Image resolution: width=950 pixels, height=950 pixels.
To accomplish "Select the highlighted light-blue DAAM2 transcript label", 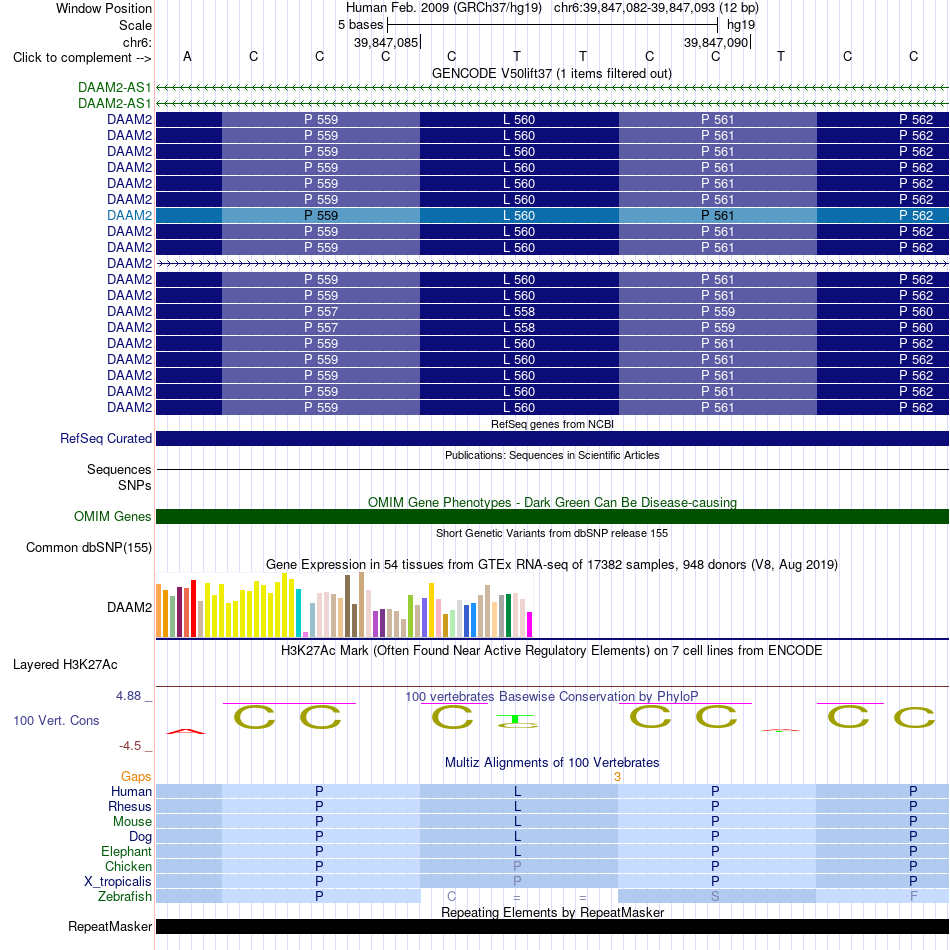I will tap(129, 215).
